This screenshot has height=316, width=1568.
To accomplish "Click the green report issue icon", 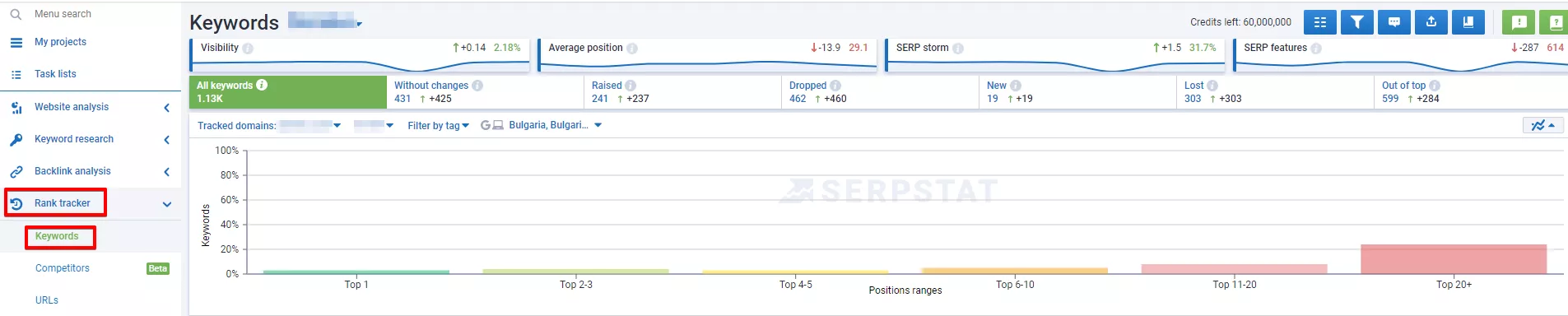I will pyautogui.click(x=1519, y=22).
